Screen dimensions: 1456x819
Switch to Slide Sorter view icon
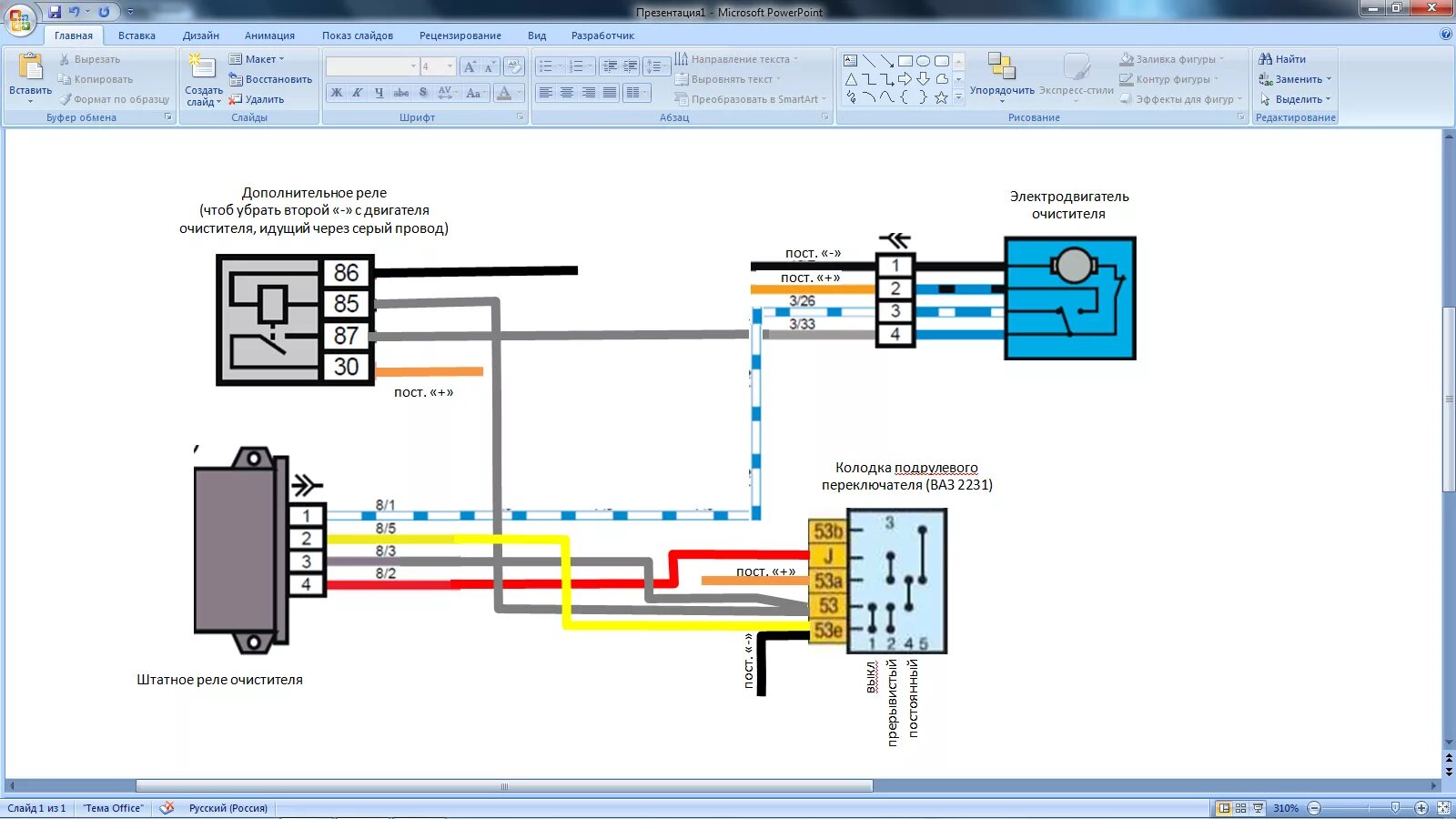(1240, 808)
